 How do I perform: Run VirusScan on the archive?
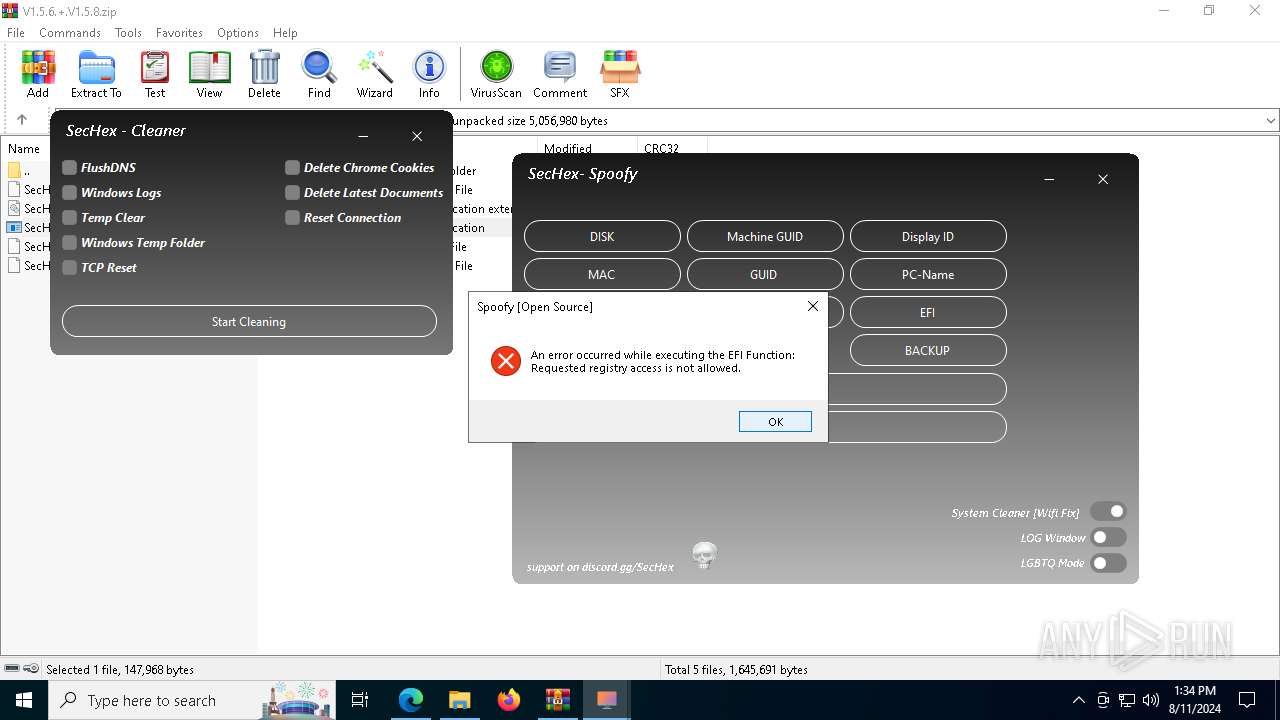click(x=496, y=75)
